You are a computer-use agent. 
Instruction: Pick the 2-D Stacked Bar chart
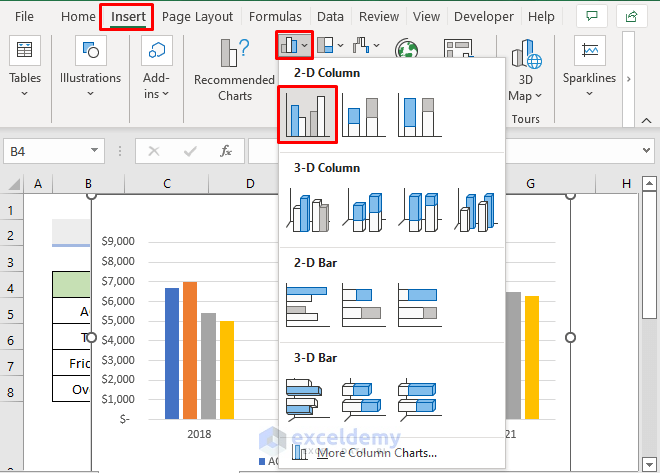pyautogui.click(x=364, y=305)
